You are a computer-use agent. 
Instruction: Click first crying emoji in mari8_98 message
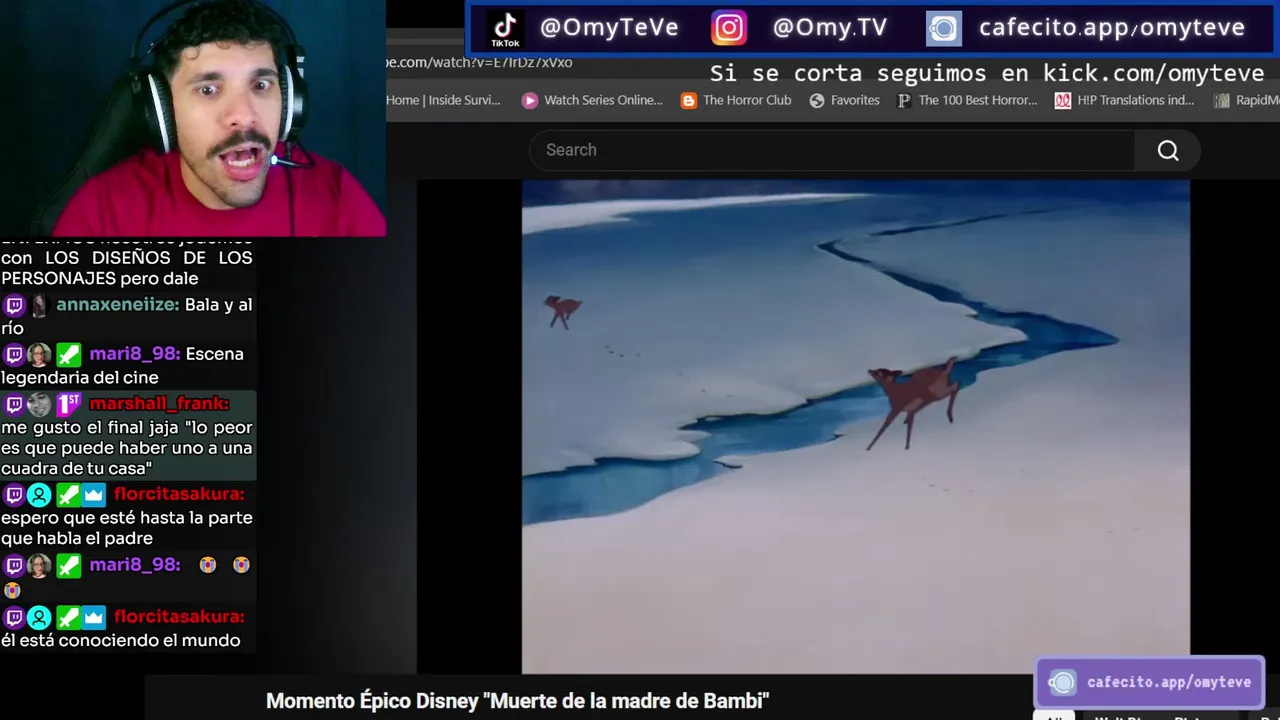pyautogui.click(x=207, y=565)
